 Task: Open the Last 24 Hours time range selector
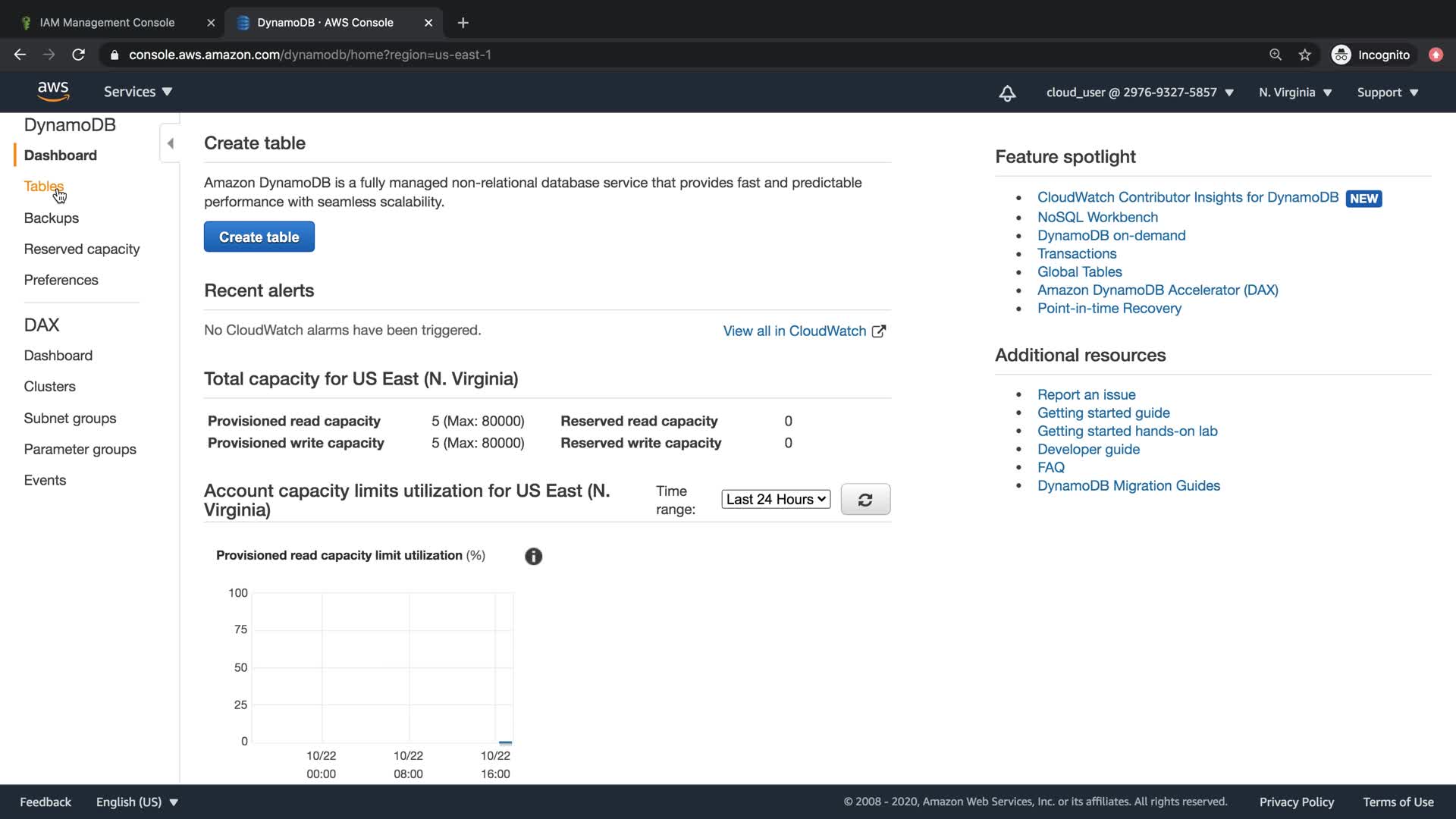click(776, 500)
